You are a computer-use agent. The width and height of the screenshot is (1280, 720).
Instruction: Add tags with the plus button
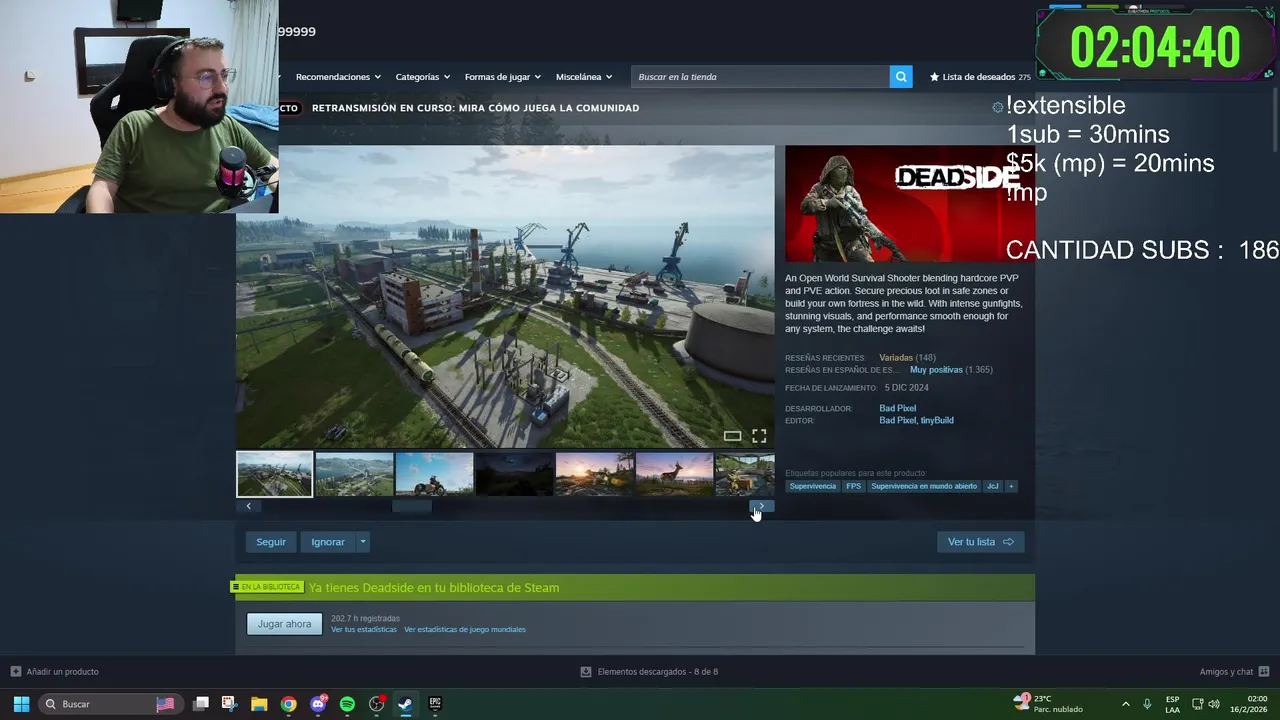(1011, 486)
